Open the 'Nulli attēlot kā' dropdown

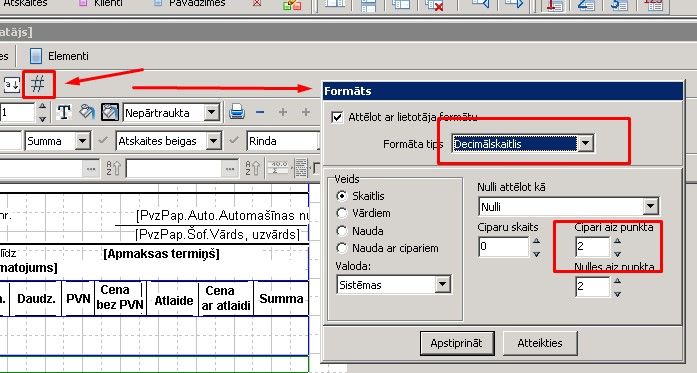tap(650, 206)
